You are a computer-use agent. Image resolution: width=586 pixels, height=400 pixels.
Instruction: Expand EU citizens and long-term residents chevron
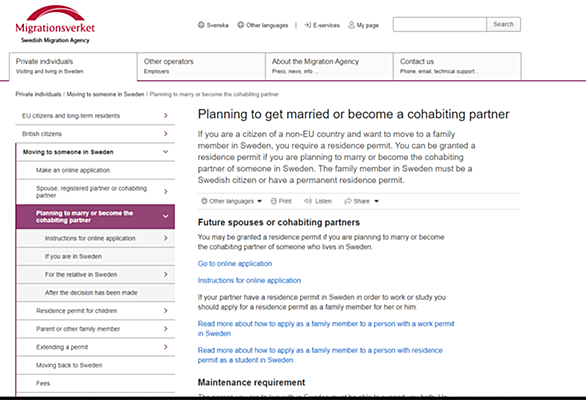(166, 116)
